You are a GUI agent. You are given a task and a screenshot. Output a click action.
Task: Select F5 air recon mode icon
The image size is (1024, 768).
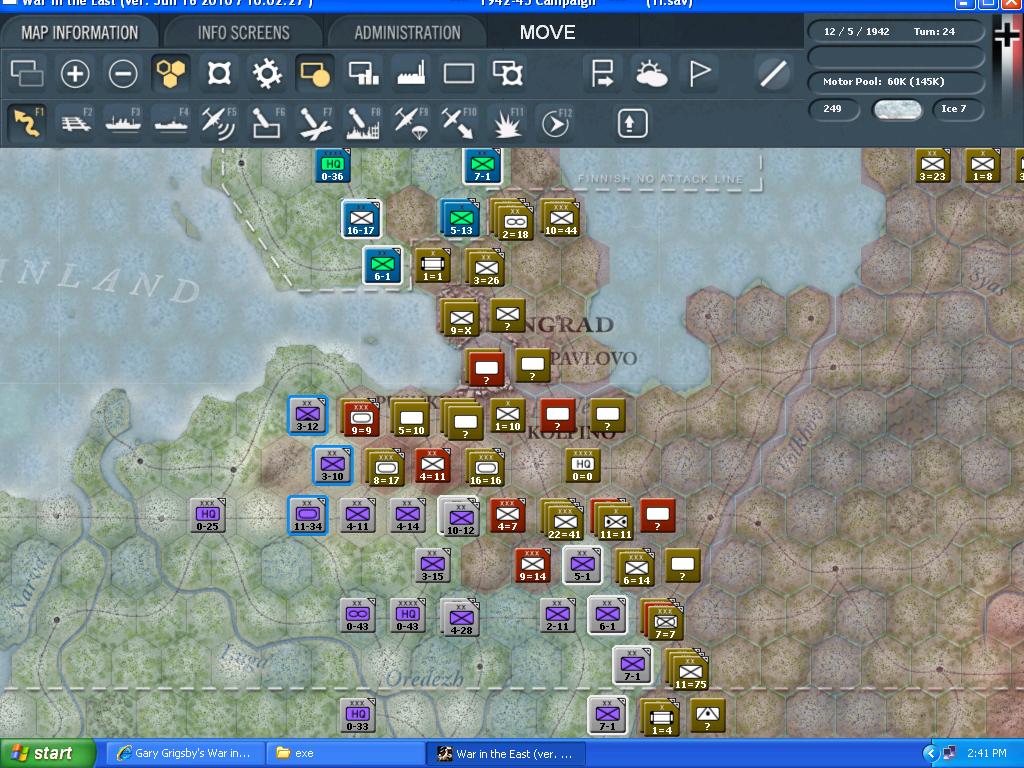[x=219, y=123]
